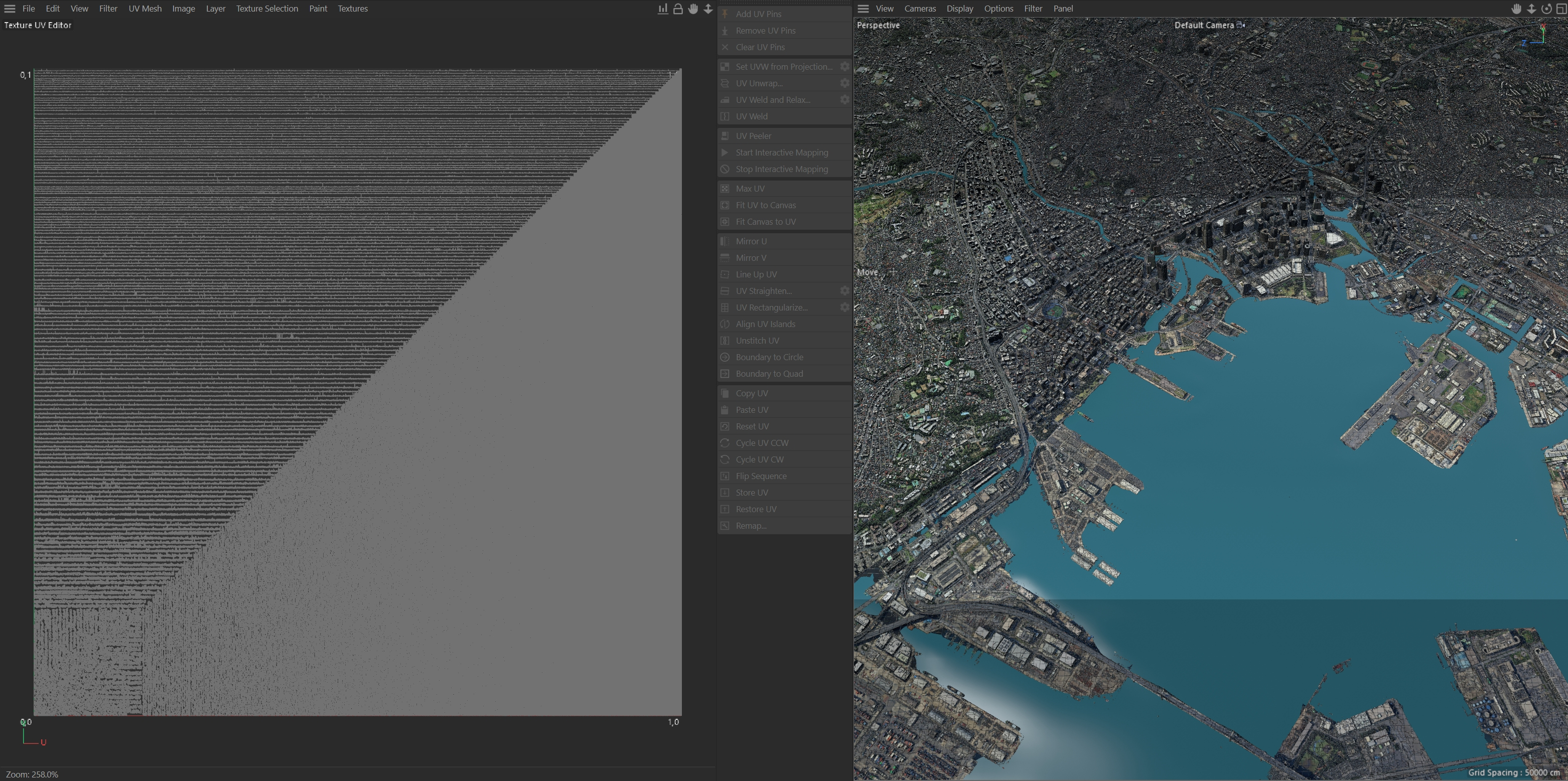The width and height of the screenshot is (1568, 781).
Task: Click Start Interactive Mapping
Action: pyautogui.click(x=785, y=152)
